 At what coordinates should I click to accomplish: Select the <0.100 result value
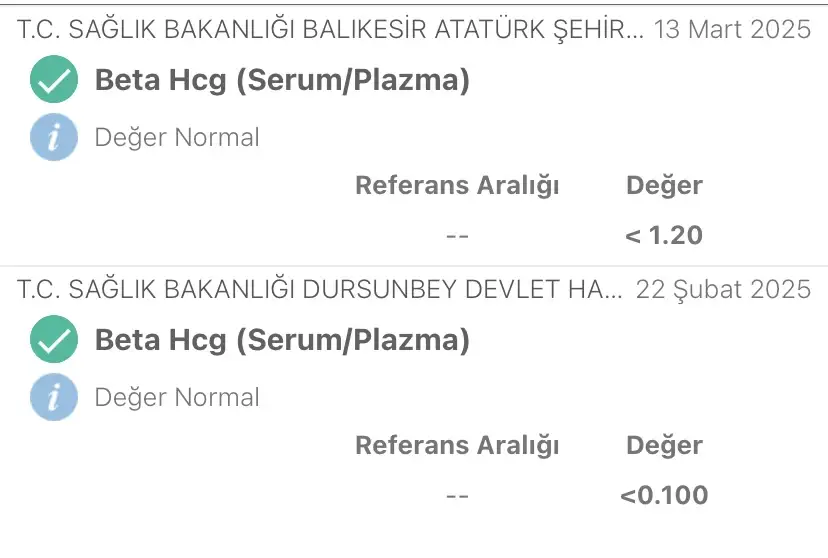pos(664,495)
